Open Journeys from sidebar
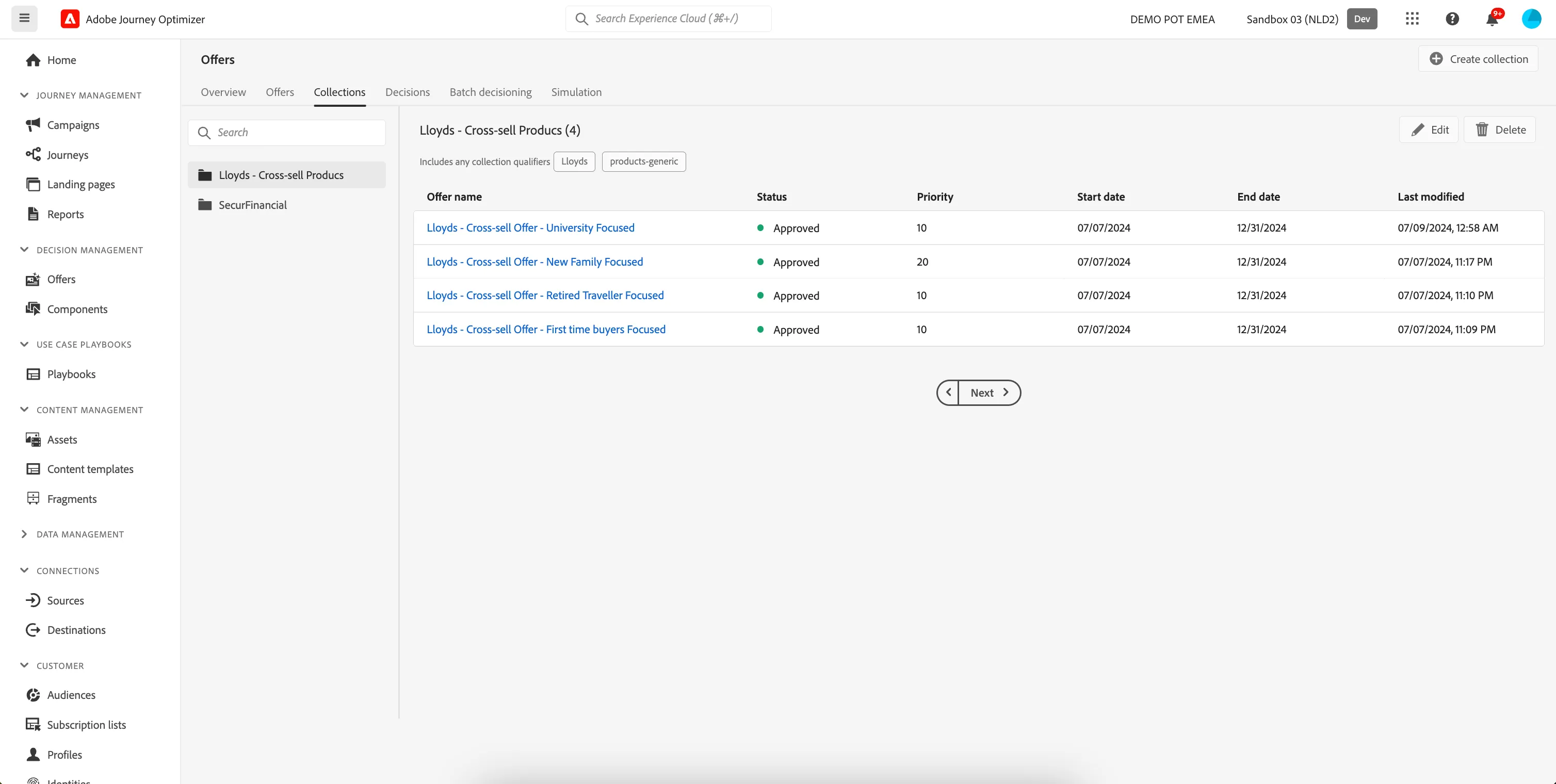The image size is (1556, 784). [57, 155]
